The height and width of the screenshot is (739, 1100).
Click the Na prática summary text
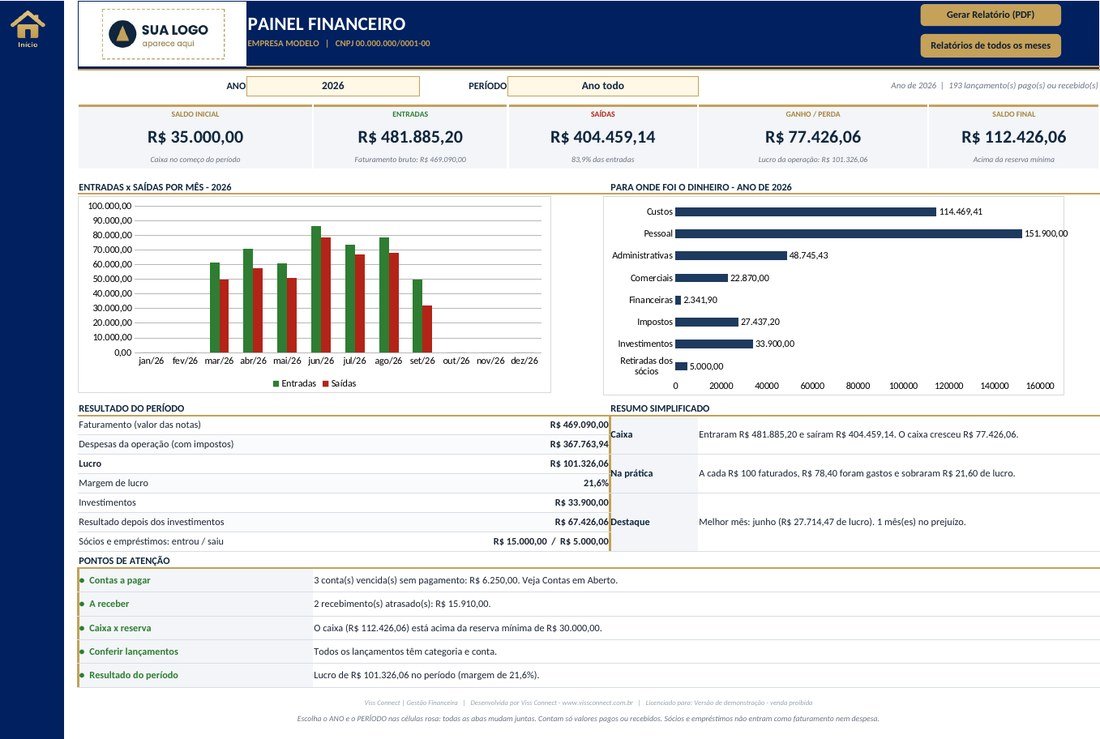(x=857, y=474)
